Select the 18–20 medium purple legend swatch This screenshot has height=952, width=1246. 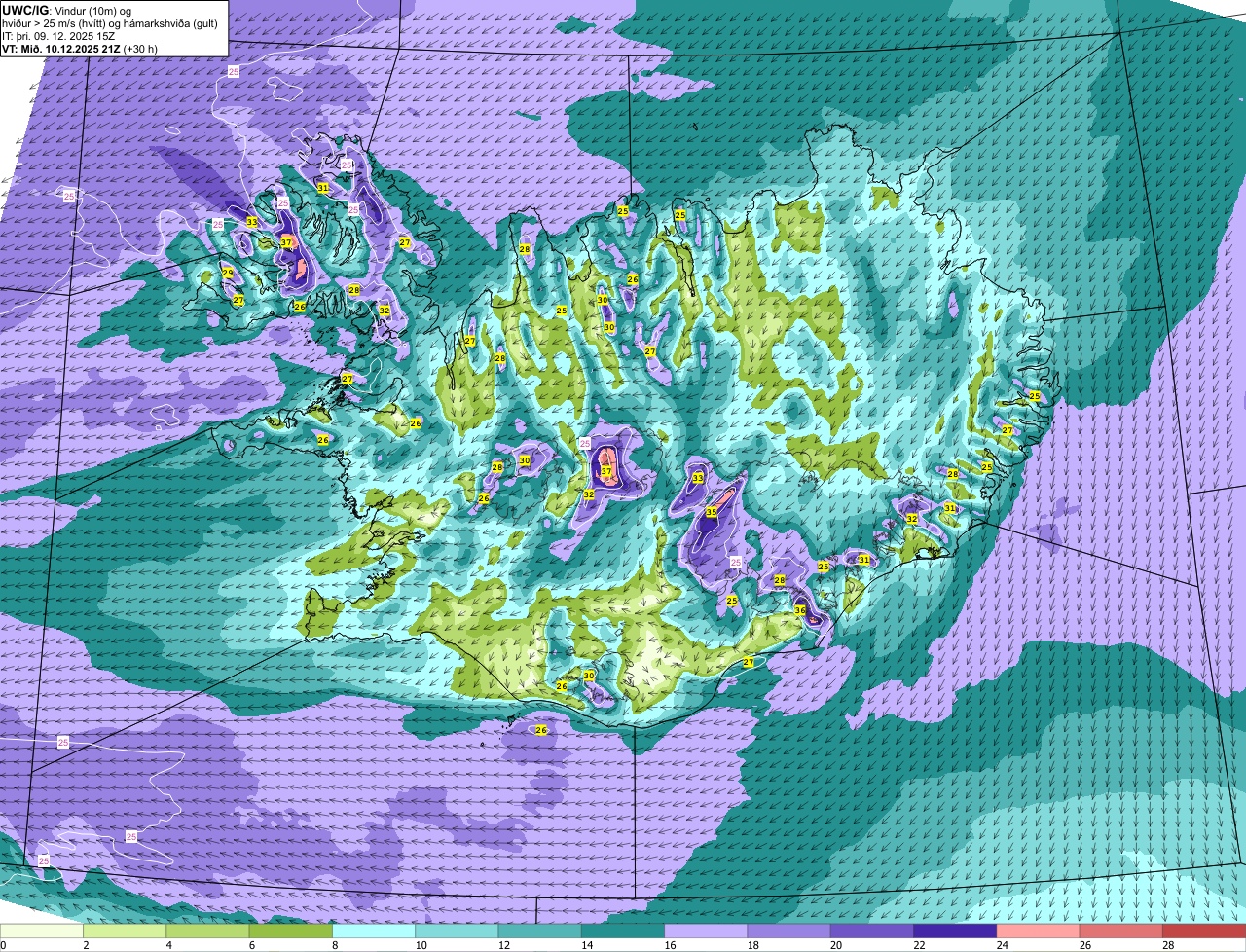(788, 931)
